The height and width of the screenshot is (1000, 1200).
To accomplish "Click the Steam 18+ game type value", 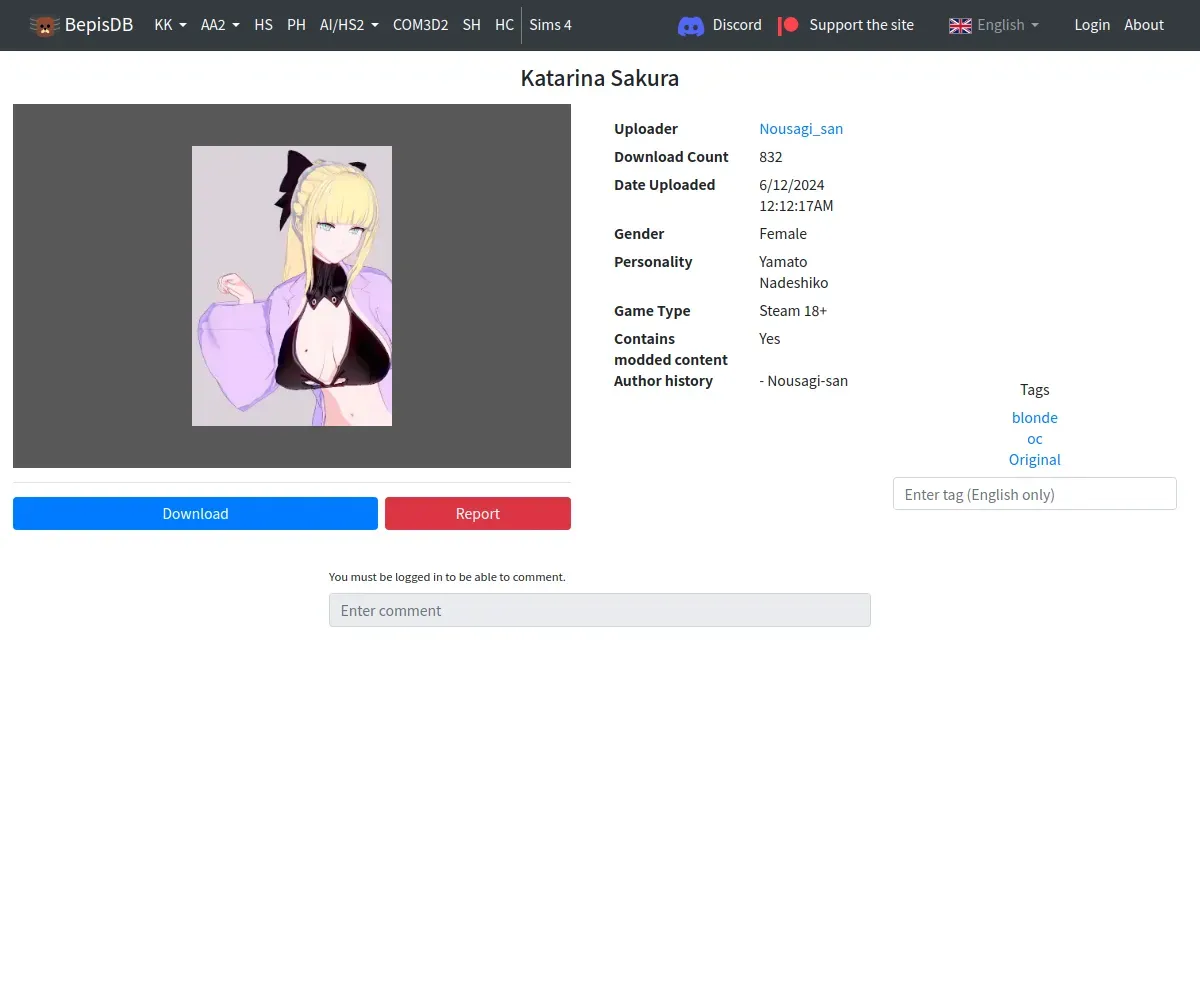I will point(793,310).
